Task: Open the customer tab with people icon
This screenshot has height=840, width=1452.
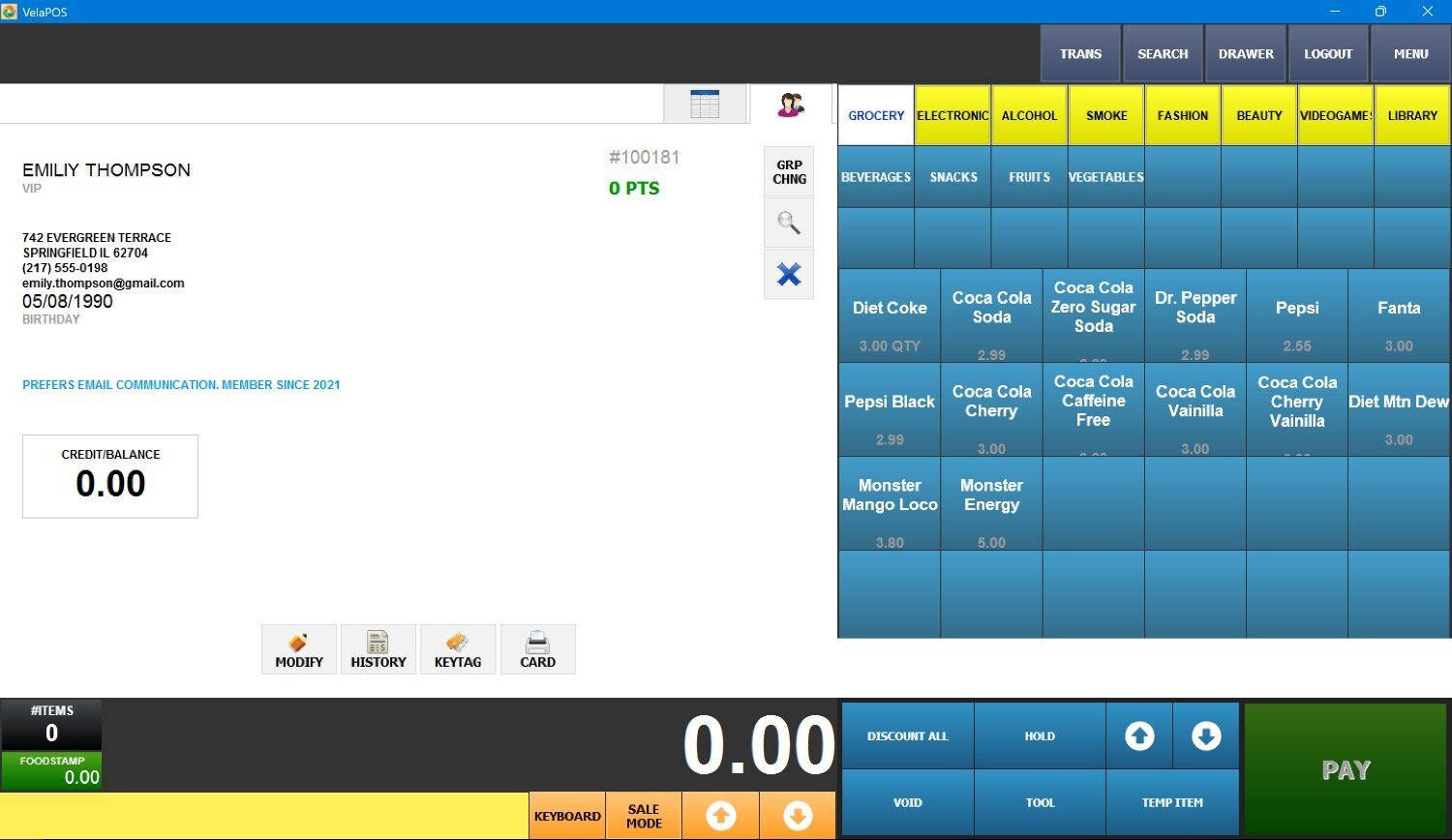Action: click(791, 105)
